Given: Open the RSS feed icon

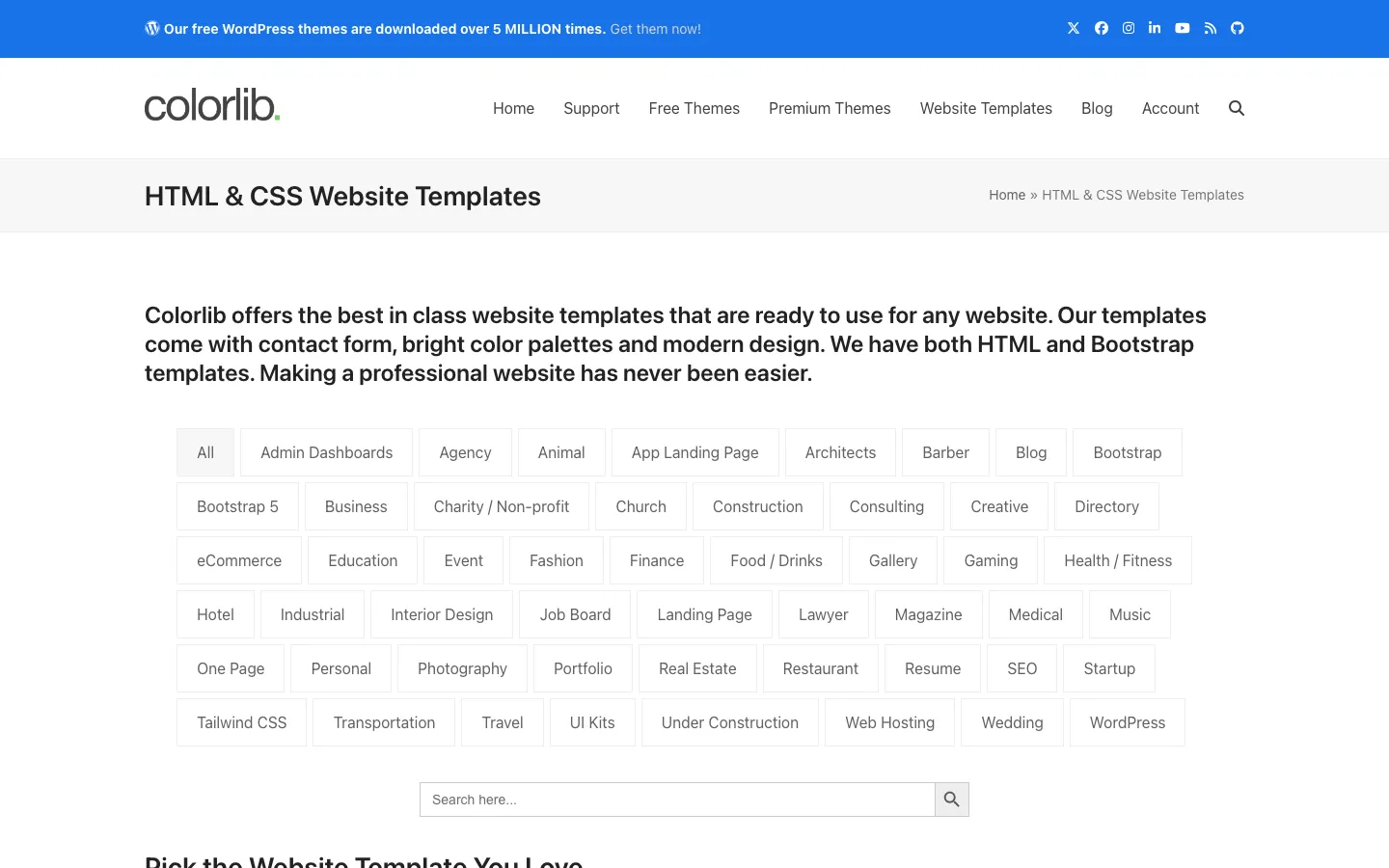Looking at the screenshot, I should (x=1211, y=28).
